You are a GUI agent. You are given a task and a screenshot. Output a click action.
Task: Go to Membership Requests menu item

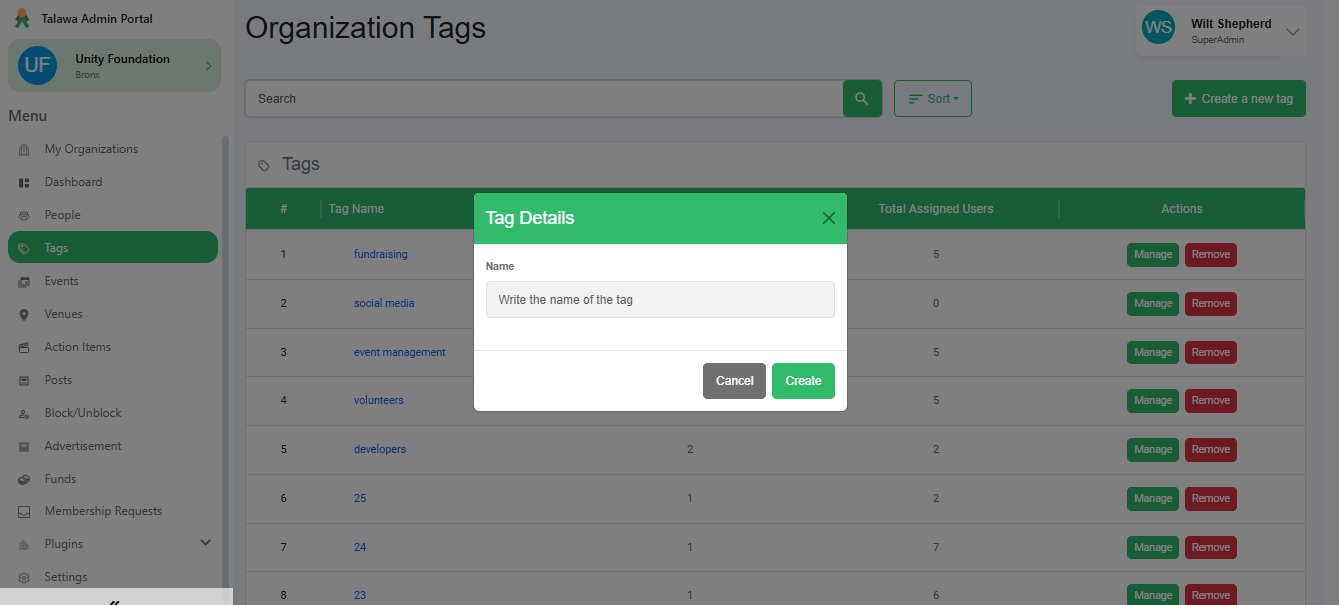click(102, 511)
